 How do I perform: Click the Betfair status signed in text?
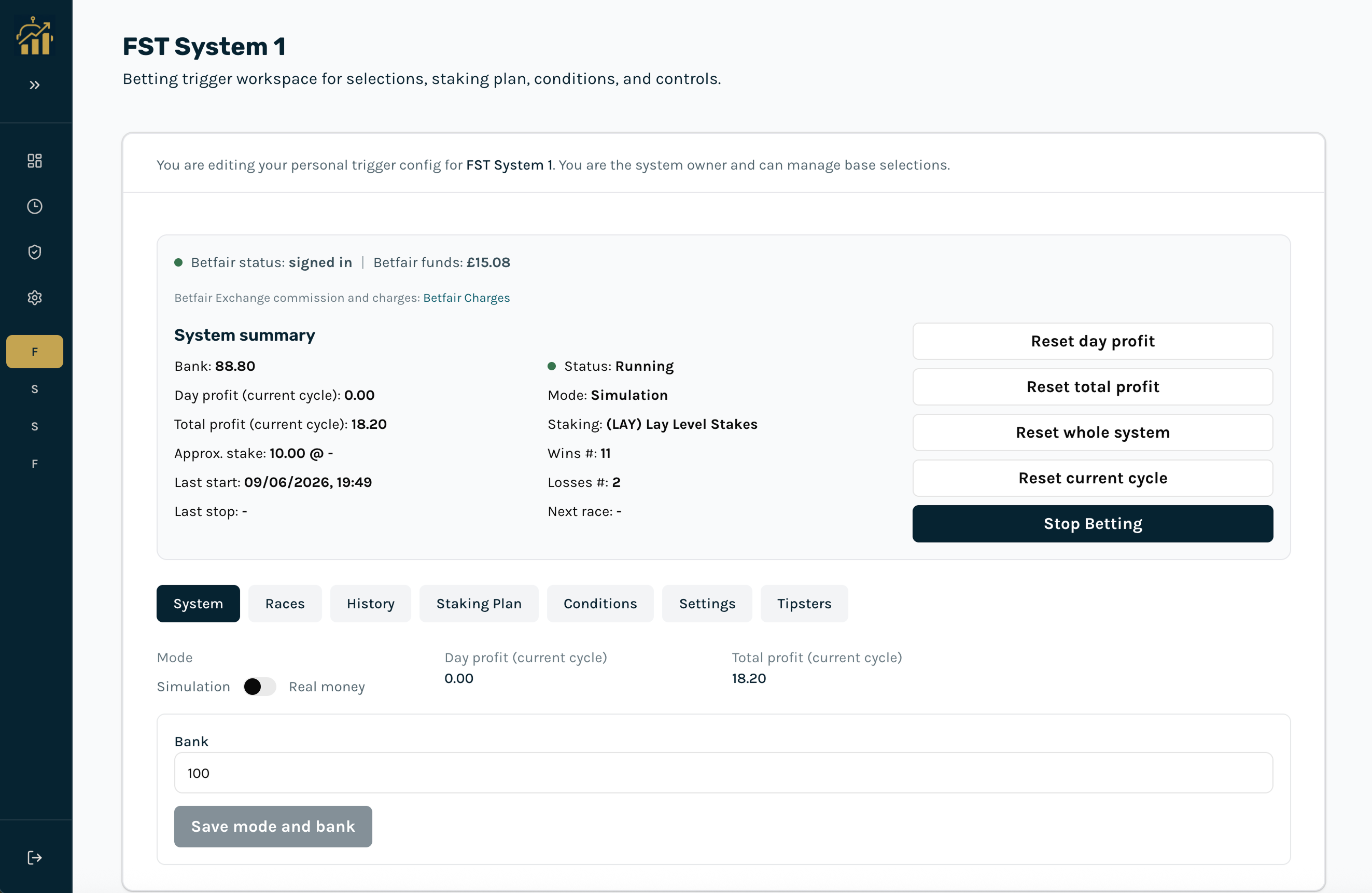point(271,262)
